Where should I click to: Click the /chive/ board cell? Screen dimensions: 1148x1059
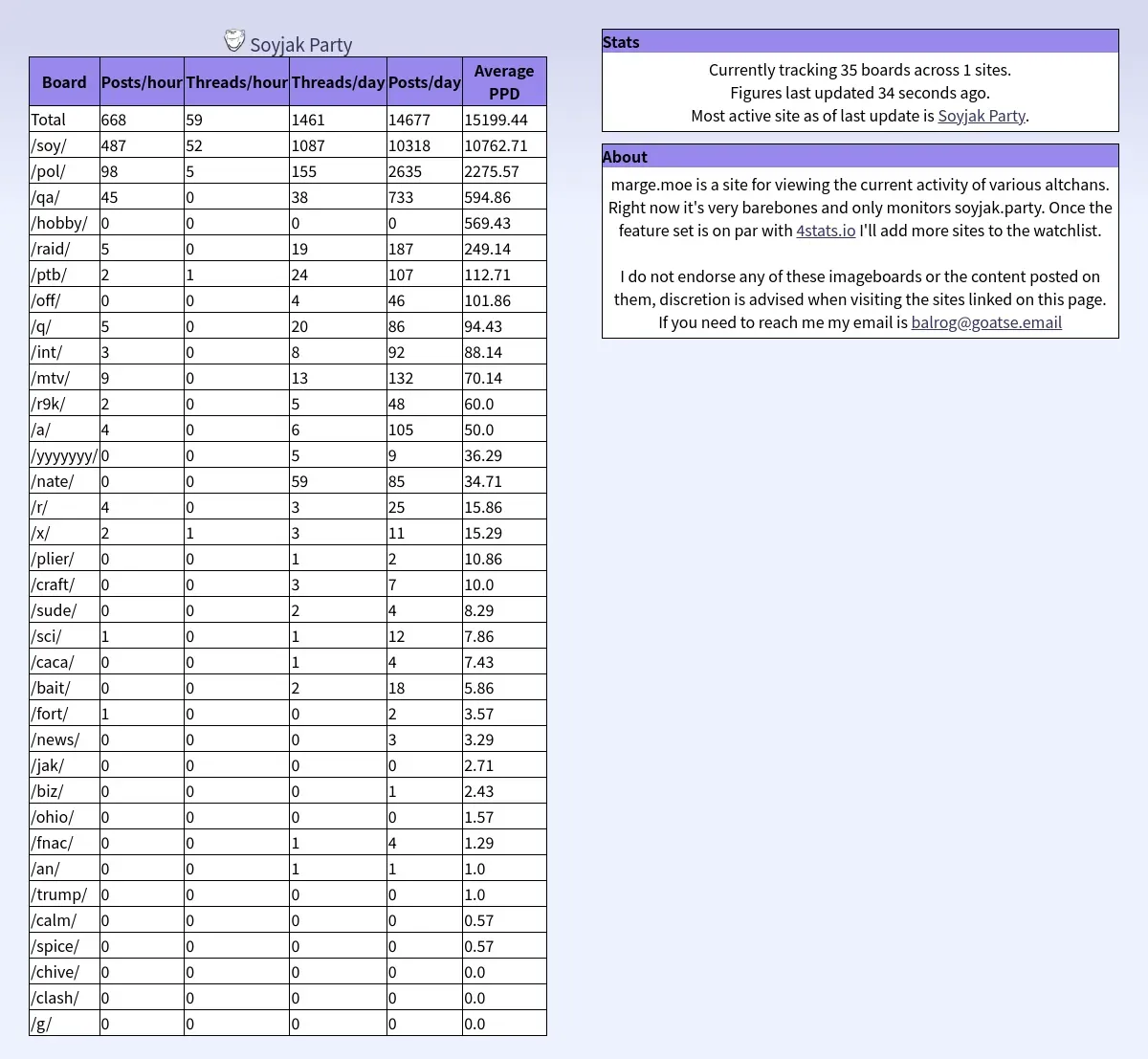coord(64,972)
